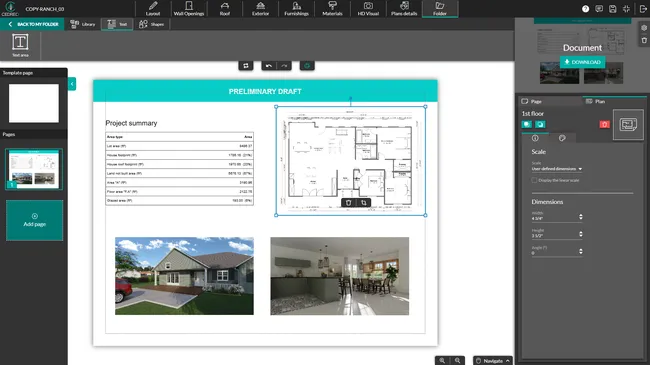Switch to the Plan tab
The image size is (650, 365).
point(614,101)
